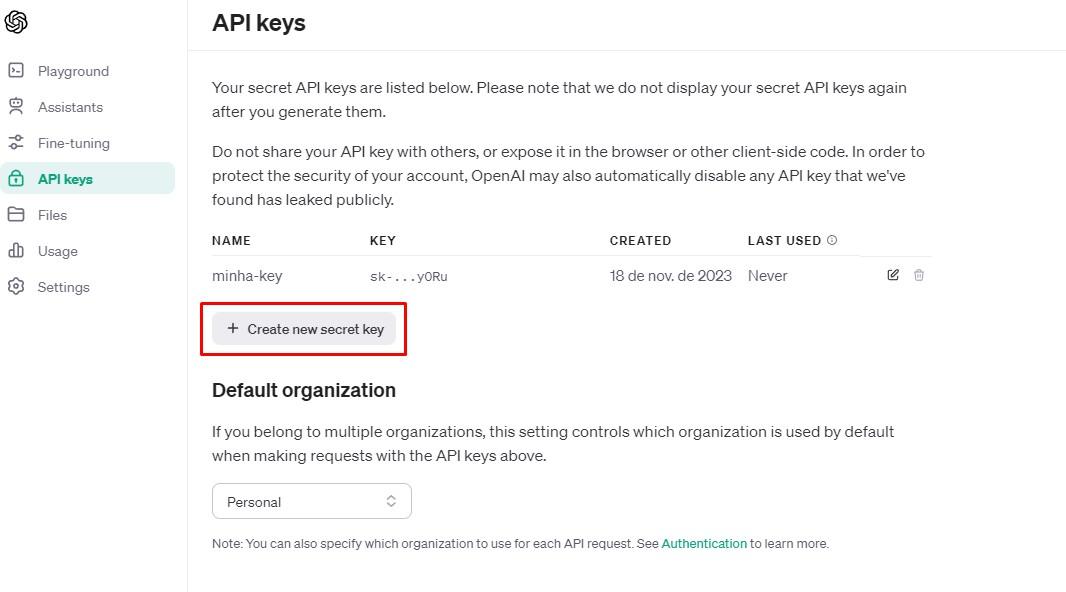The height and width of the screenshot is (592, 1066).
Task: Click the Fine-tuning sliders icon
Action: [x=16, y=142]
